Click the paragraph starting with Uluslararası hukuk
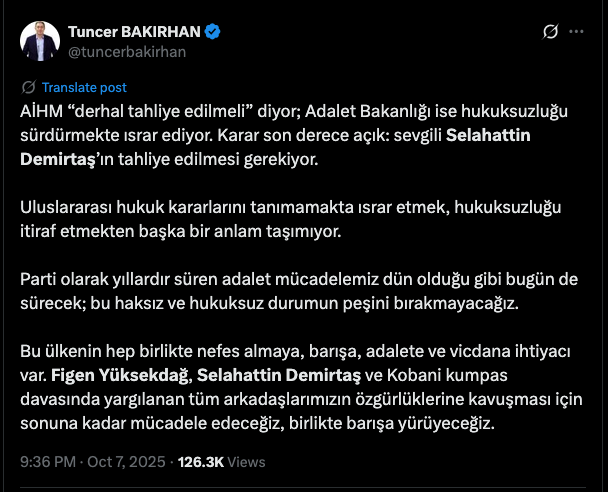This screenshot has height=492, width=608. [x=290, y=220]
